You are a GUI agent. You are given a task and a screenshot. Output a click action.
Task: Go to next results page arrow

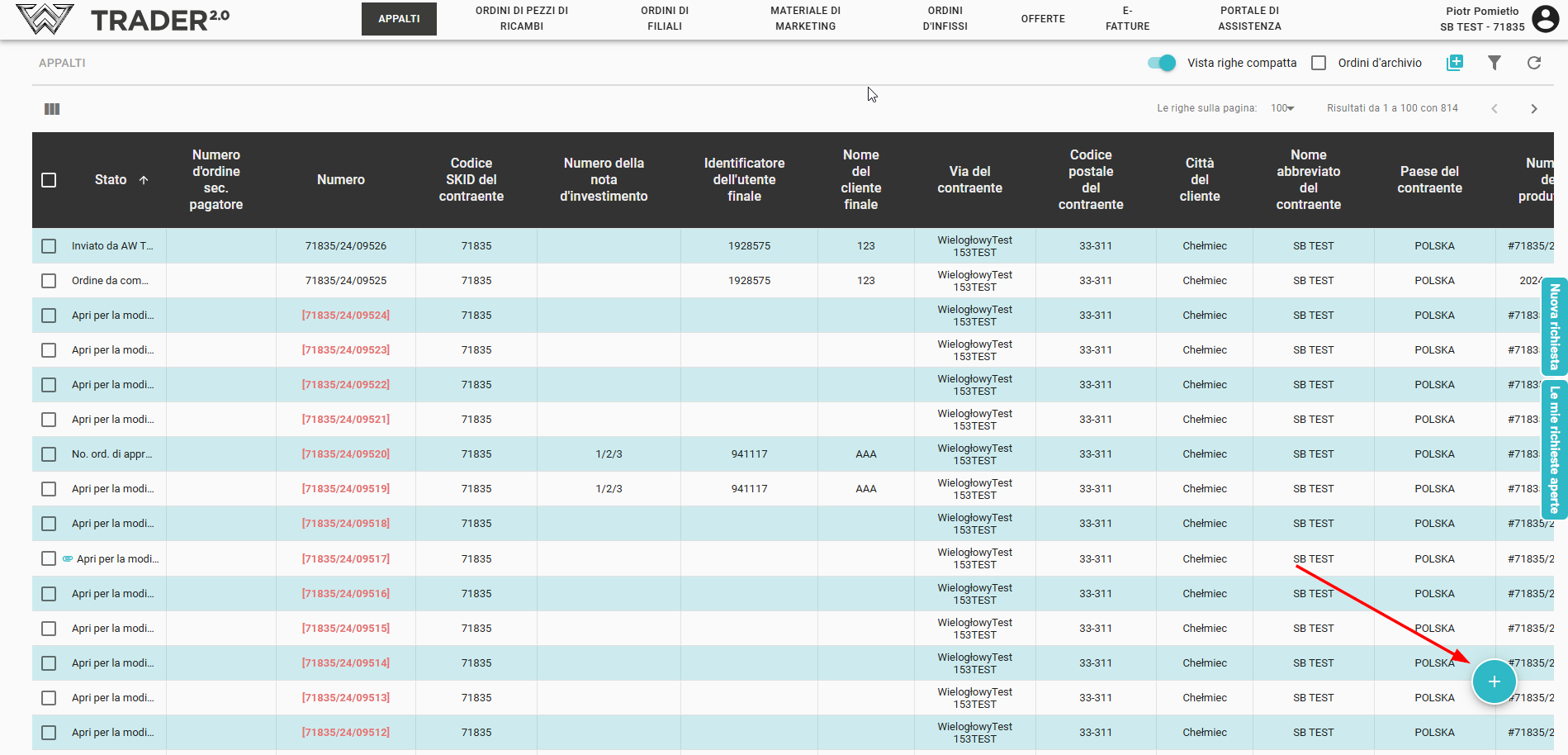point(1533,109)
